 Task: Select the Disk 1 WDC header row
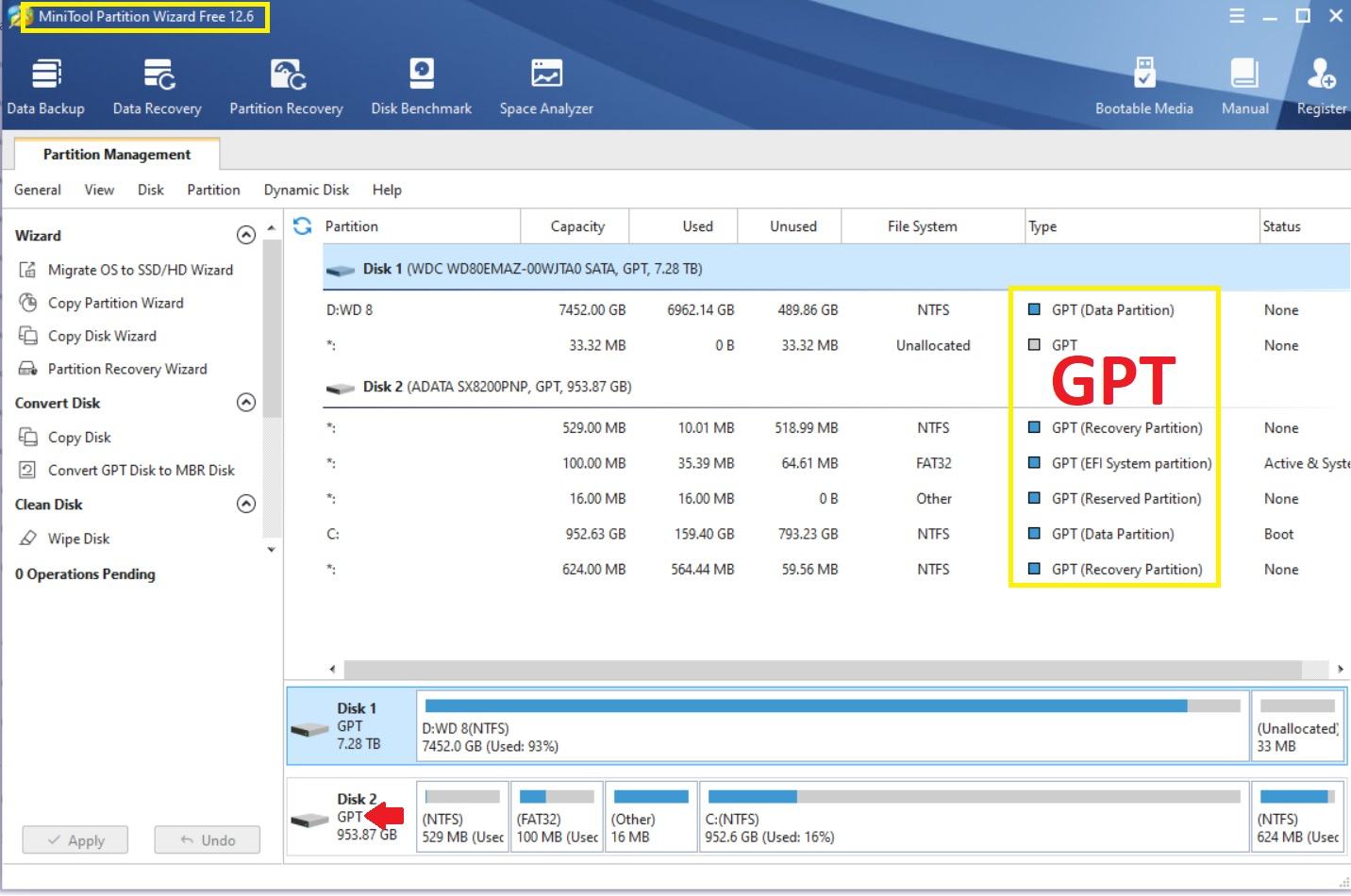[x=836, y=269]
